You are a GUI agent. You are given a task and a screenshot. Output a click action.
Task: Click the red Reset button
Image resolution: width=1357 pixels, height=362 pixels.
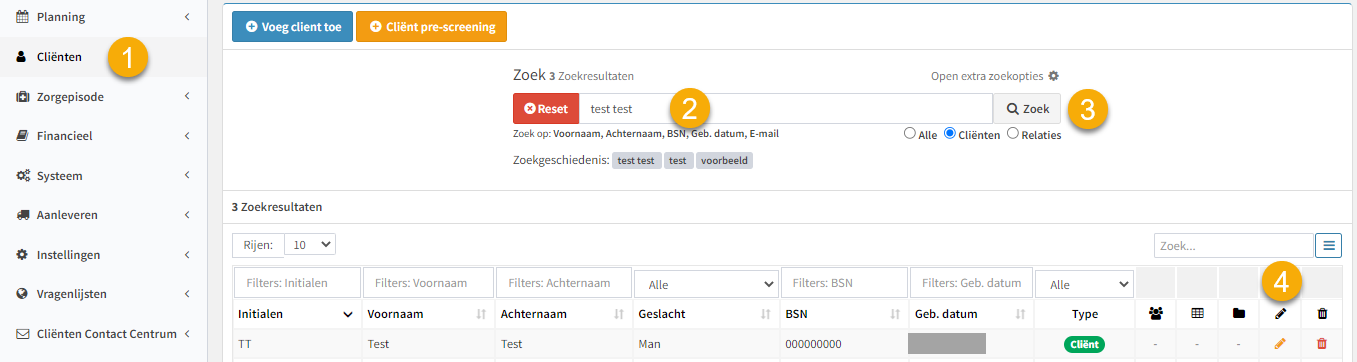click(546, 109)
